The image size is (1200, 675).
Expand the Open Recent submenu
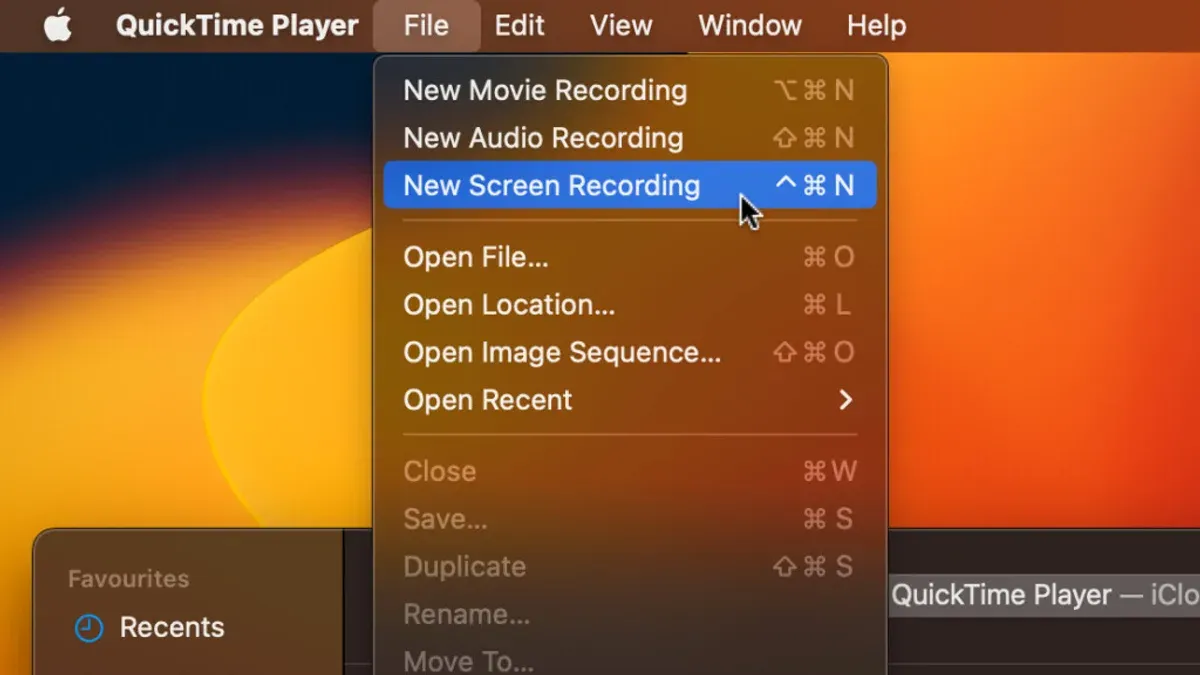click(x=630, y=400)
